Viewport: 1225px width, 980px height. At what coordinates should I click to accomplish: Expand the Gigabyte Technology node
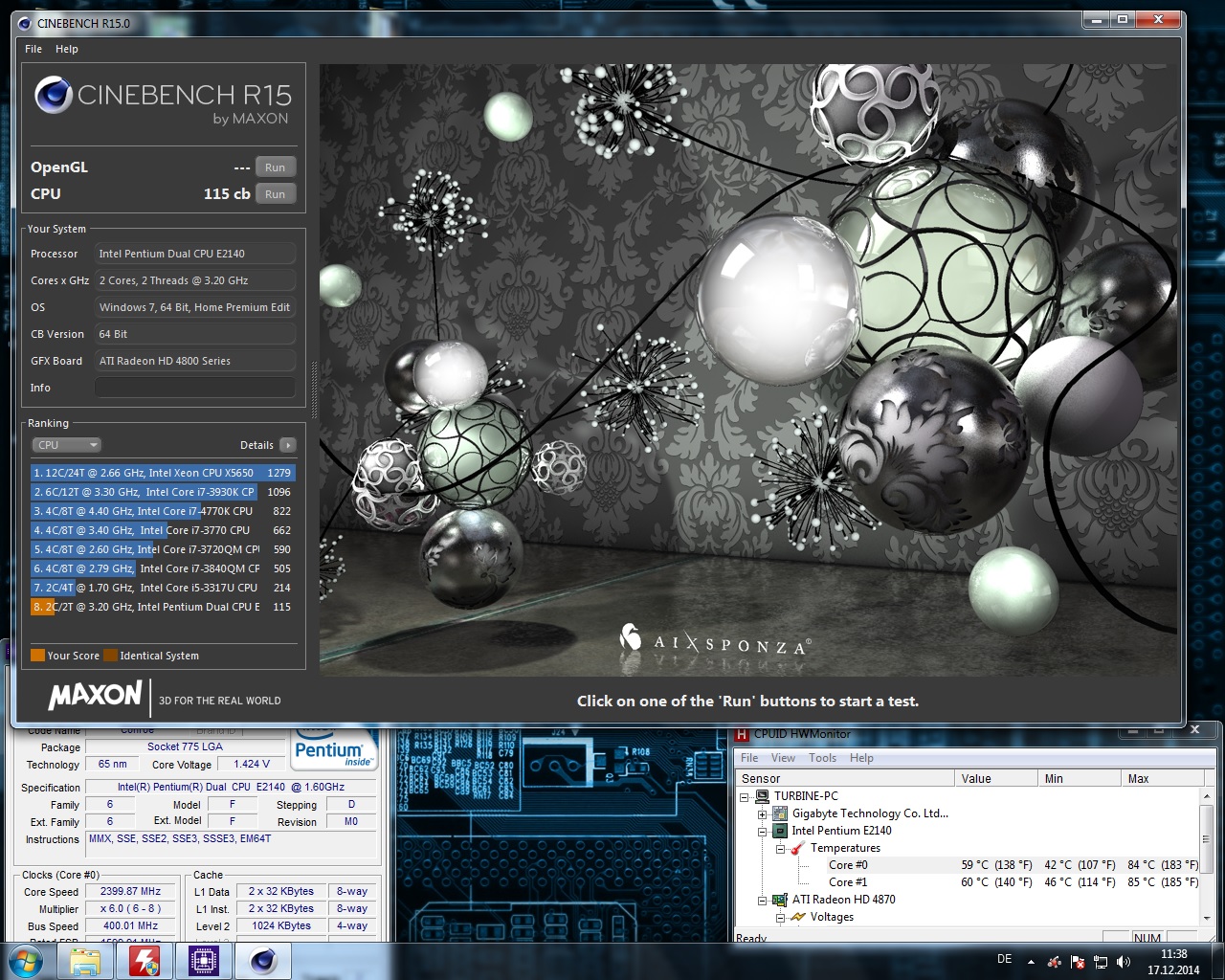pos(763,814)
